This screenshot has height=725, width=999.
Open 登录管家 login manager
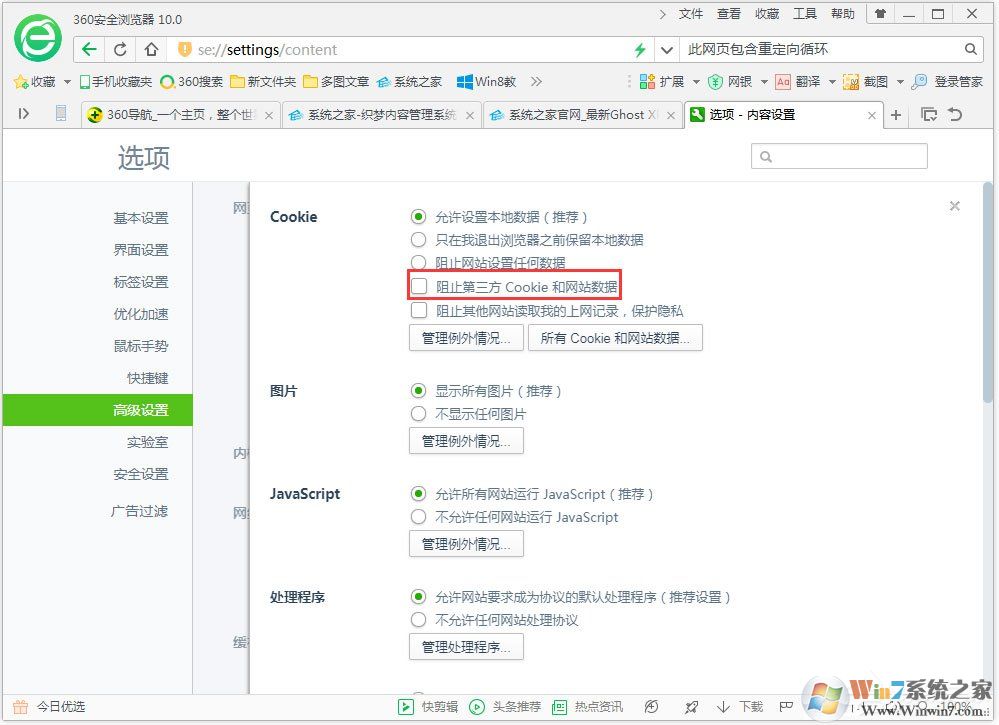(x=950, y=82)
